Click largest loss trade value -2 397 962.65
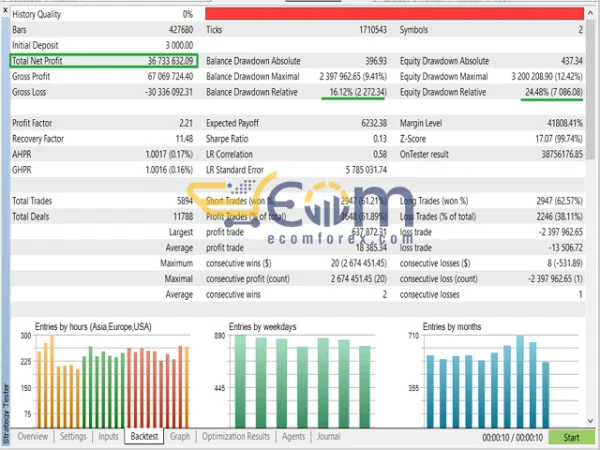 (560, 232)
